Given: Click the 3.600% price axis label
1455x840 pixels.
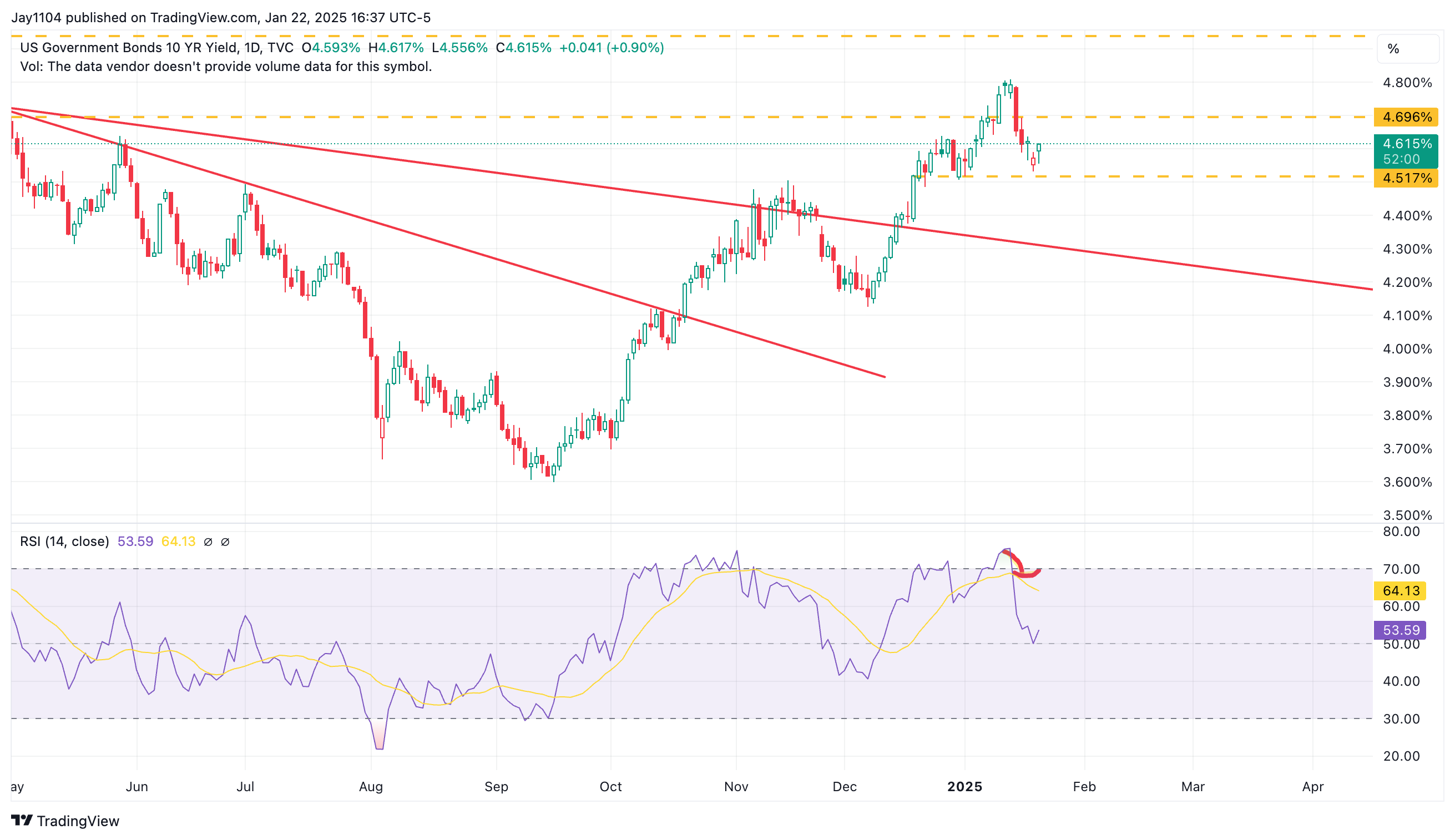Looking at the screenshot, I should 1407,482.
